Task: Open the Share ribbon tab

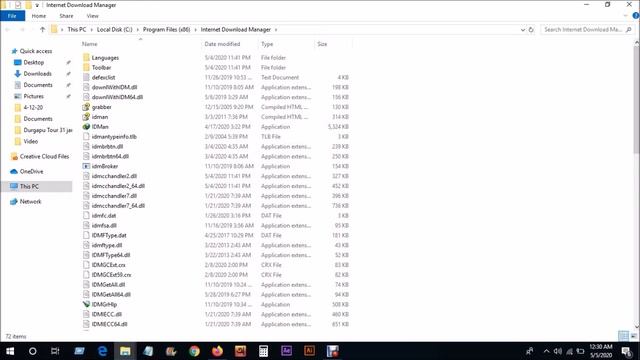Action: click(x=66, y=16)
